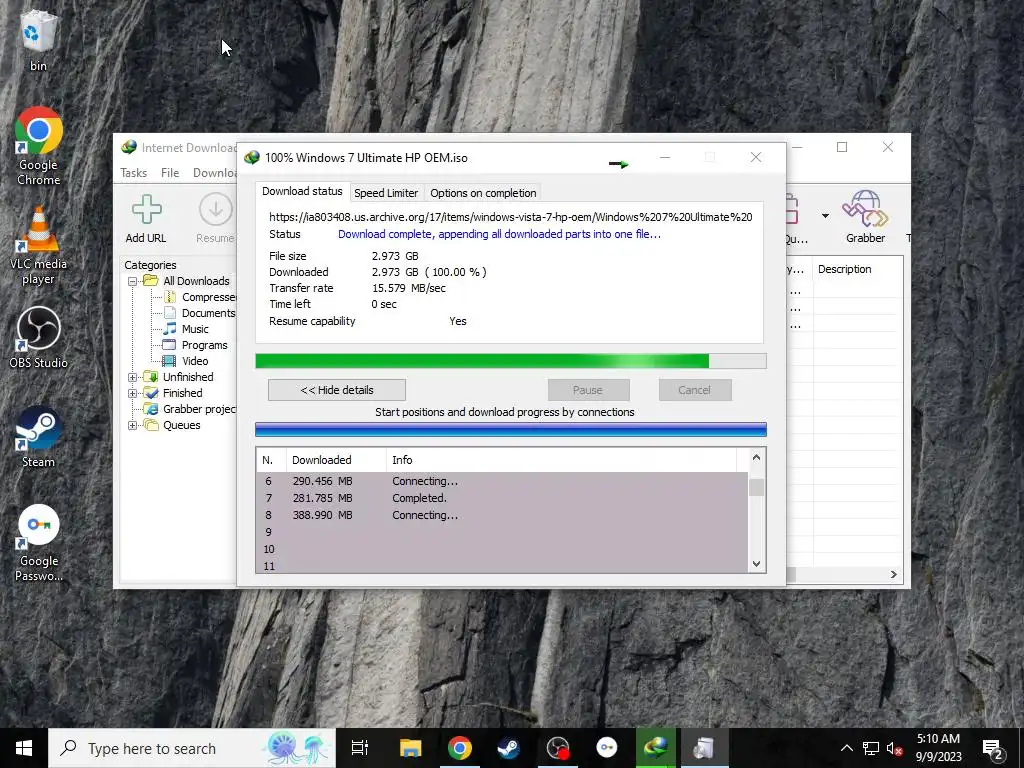Open network status tray icon
Viewport: 1024px width, 768px height.
[871, 748]
